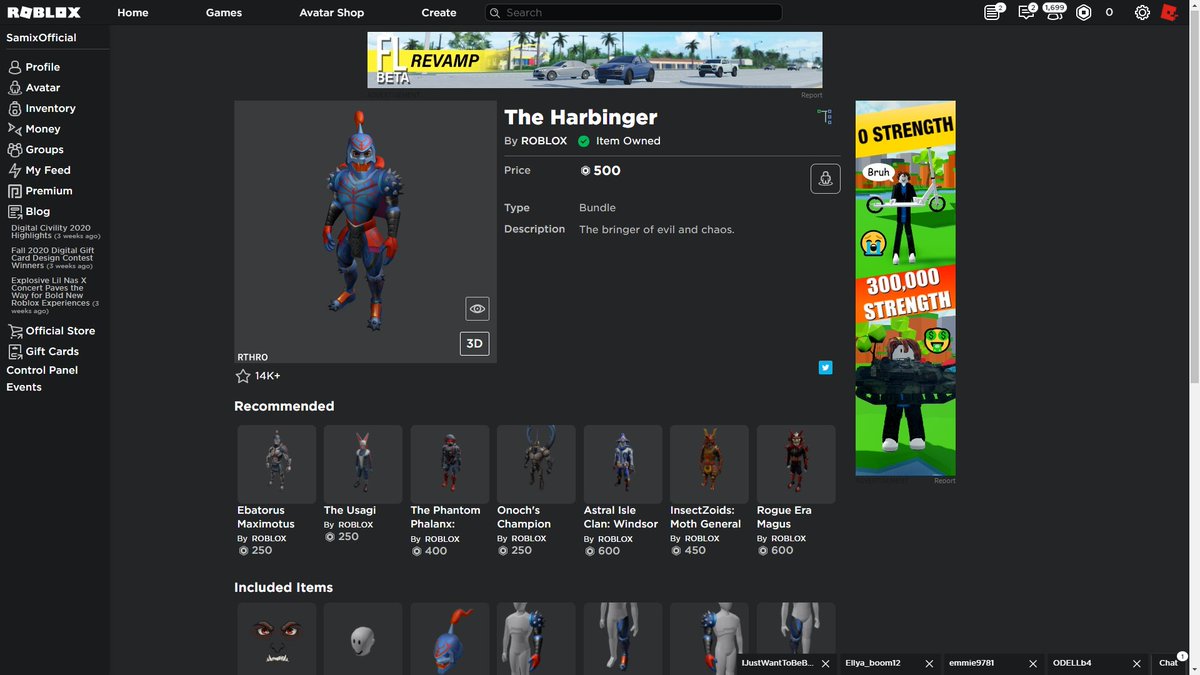Open Blog in the sidebar
The image size is (1200, 675).
pyautogui.click(x=29, y=212)
